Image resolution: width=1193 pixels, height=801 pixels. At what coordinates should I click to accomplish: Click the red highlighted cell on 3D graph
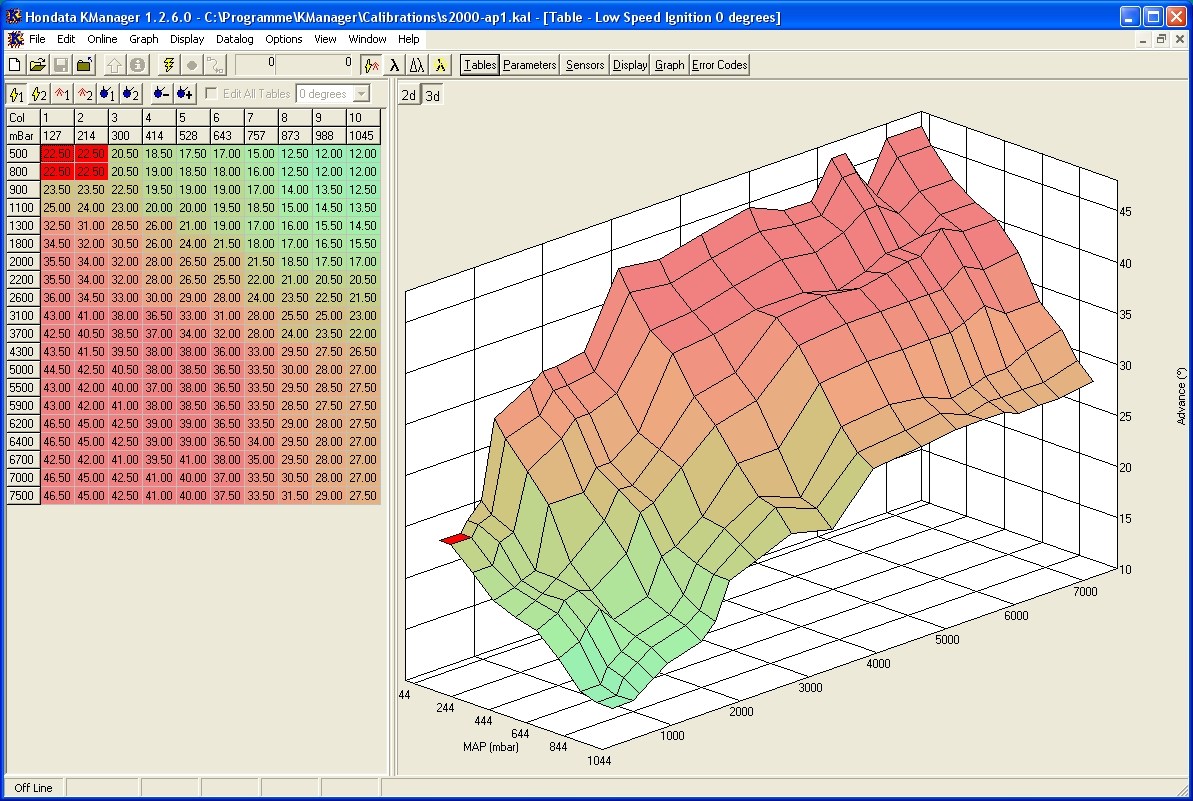(x=456, y=539)
